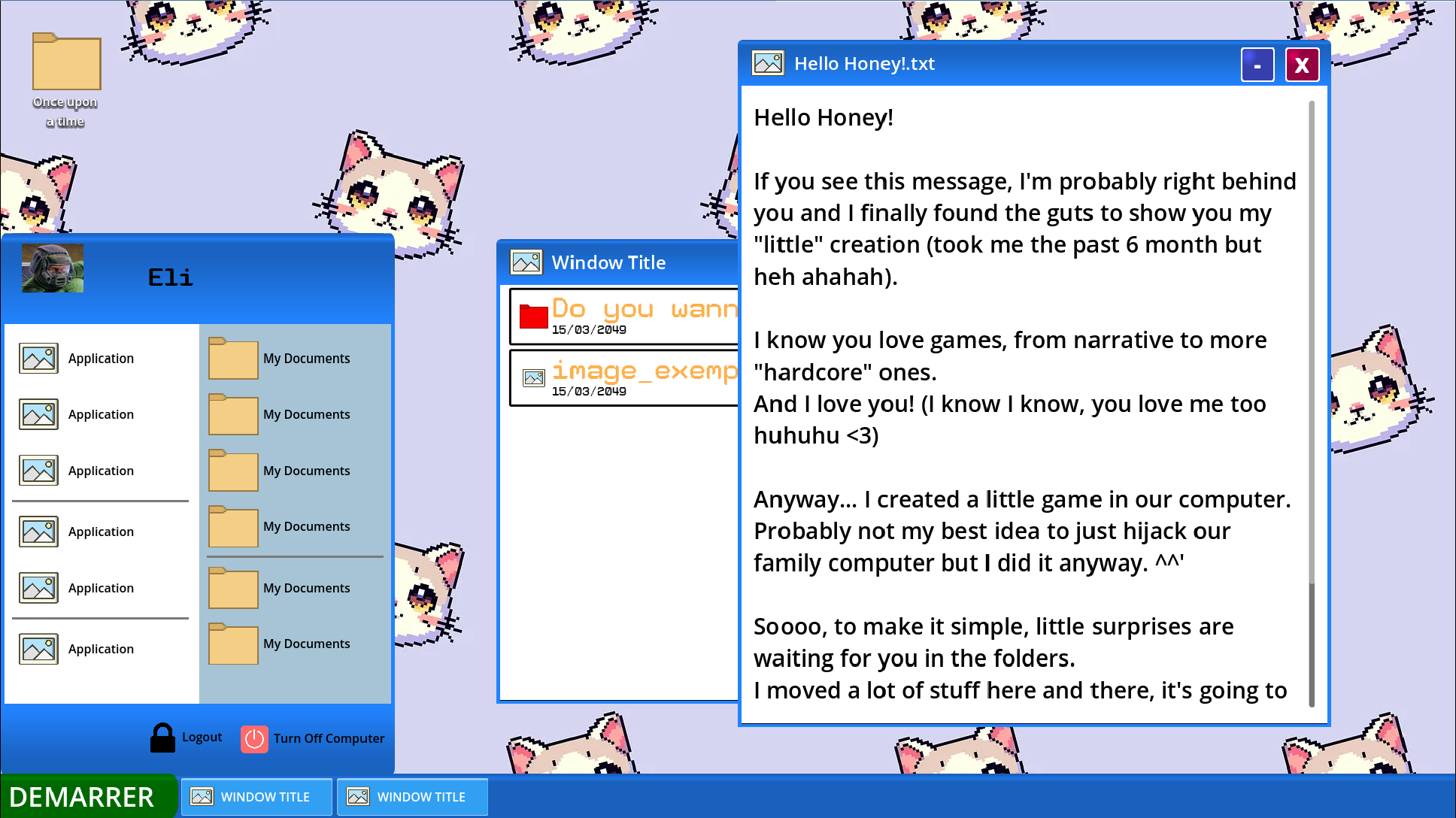Switch to second WINDOW TITLE taskbar item
This screenshot has height=818, width=1456.
coord(412,797)
